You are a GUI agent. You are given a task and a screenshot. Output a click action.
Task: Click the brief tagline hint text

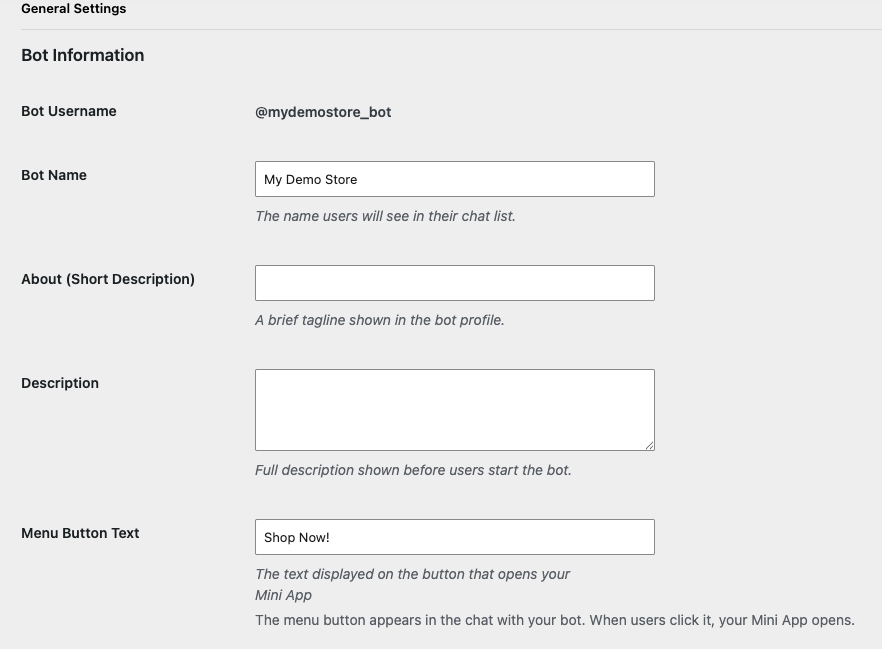click(380, 321)
